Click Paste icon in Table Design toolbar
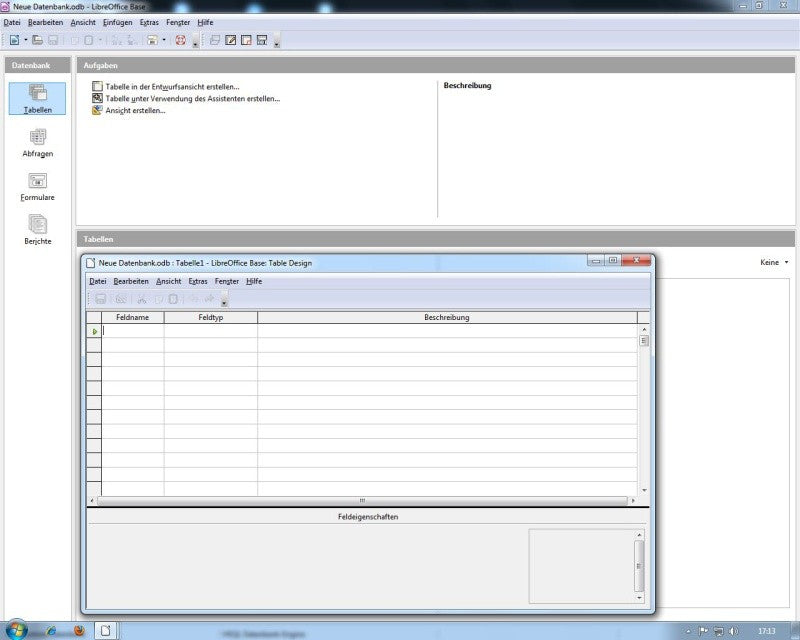Image resolution: width=800 pixels, height=640 pixels. (x=173, y=299)
